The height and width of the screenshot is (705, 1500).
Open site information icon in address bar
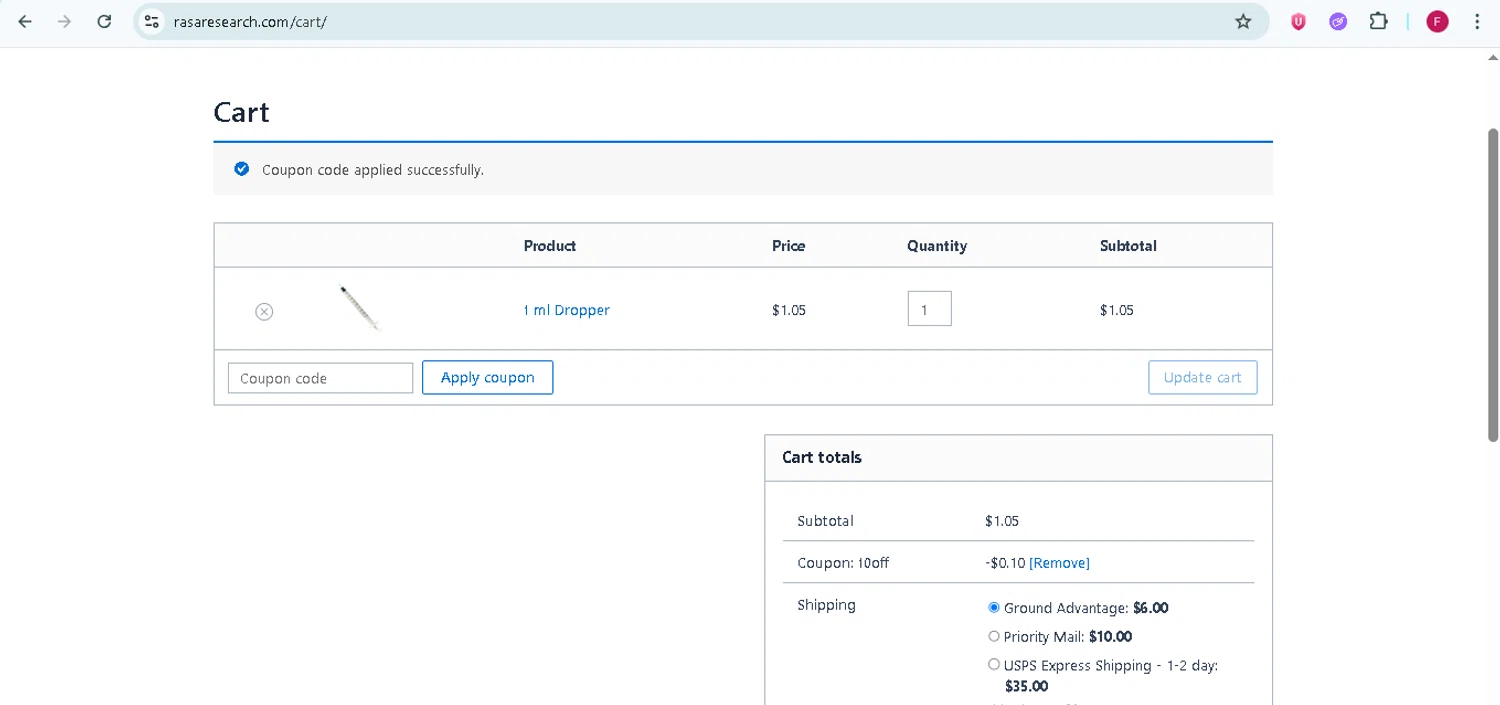151,21
